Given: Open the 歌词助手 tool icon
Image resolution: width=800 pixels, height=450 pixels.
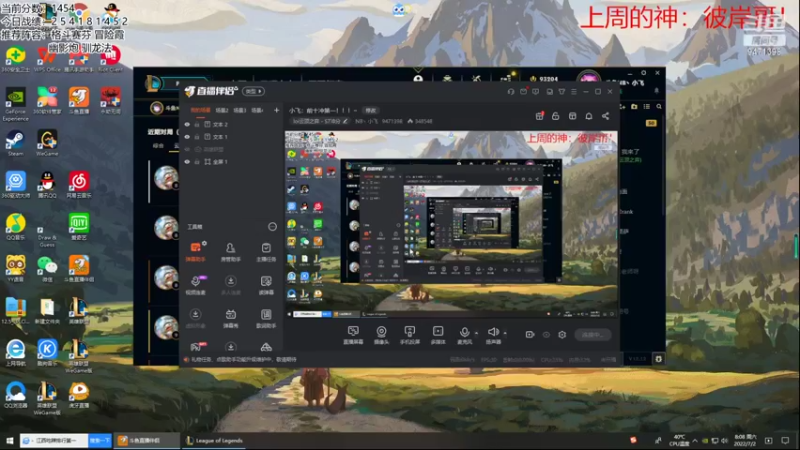Looking at the screenshot, I should click(x=266, y=317).
